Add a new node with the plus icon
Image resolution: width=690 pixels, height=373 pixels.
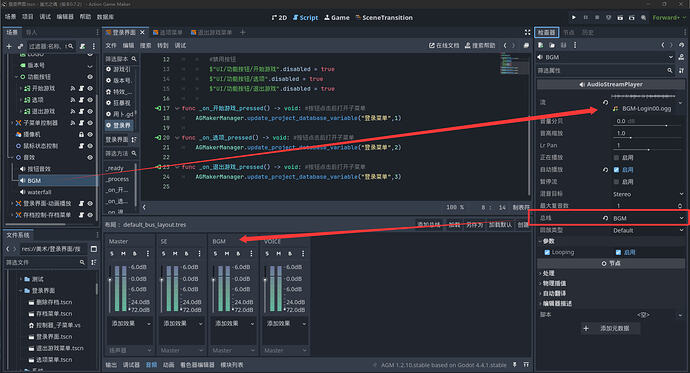(9, 46)
